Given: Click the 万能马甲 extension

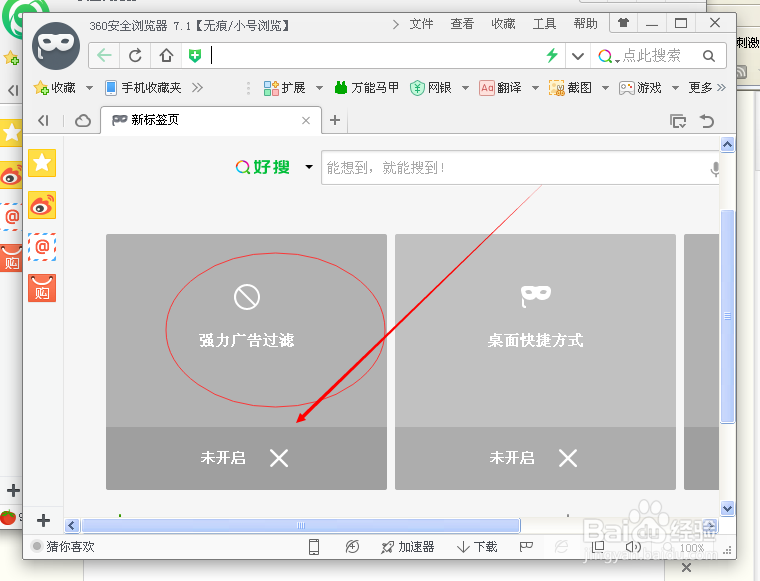Looking at the screenshot, I should tap(366, 88).
